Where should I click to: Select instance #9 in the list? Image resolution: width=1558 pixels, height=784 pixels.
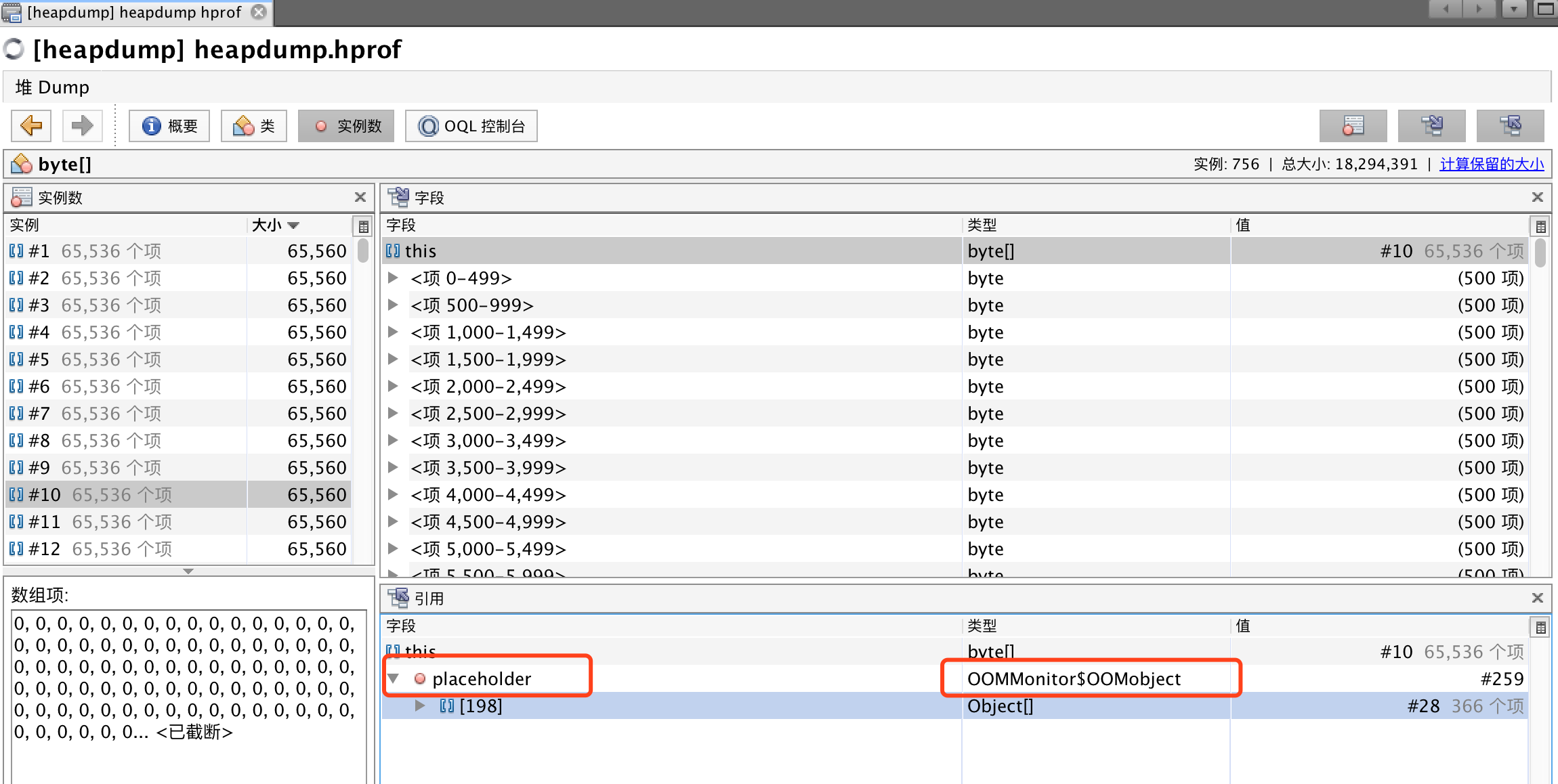pyautogui.click(x=179, y=468)
